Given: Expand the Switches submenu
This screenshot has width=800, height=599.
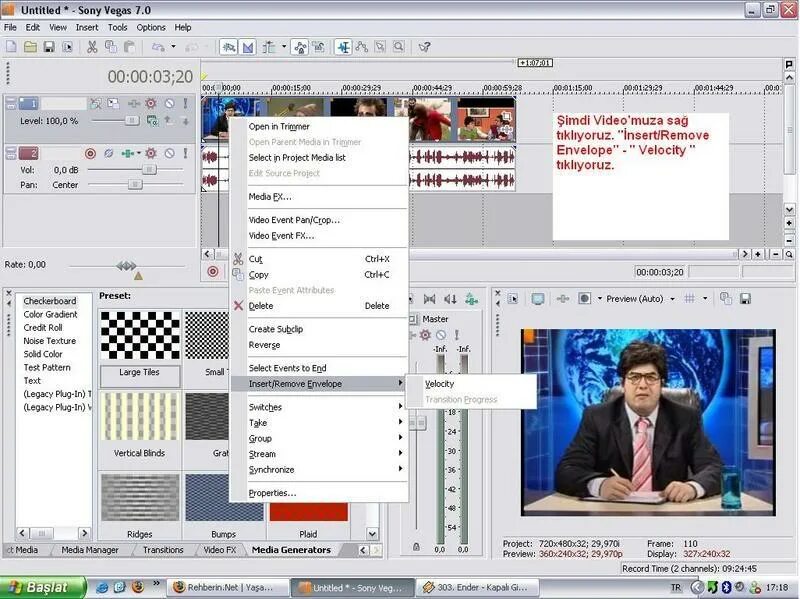Looking at the screenshot, I should coord(319,407).
